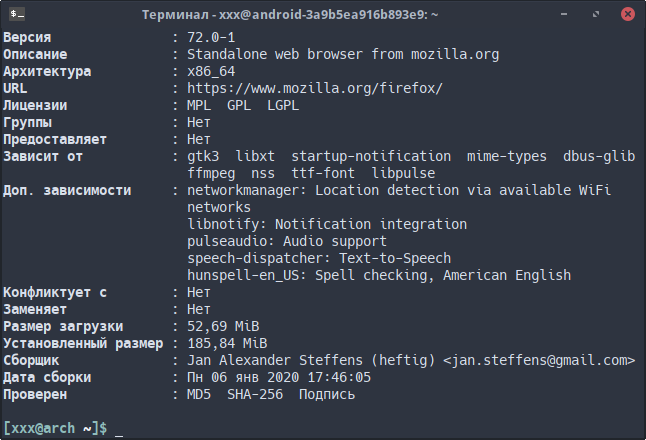
Task: Click the terminal icon in the title bar
Action: click(17, 14)
